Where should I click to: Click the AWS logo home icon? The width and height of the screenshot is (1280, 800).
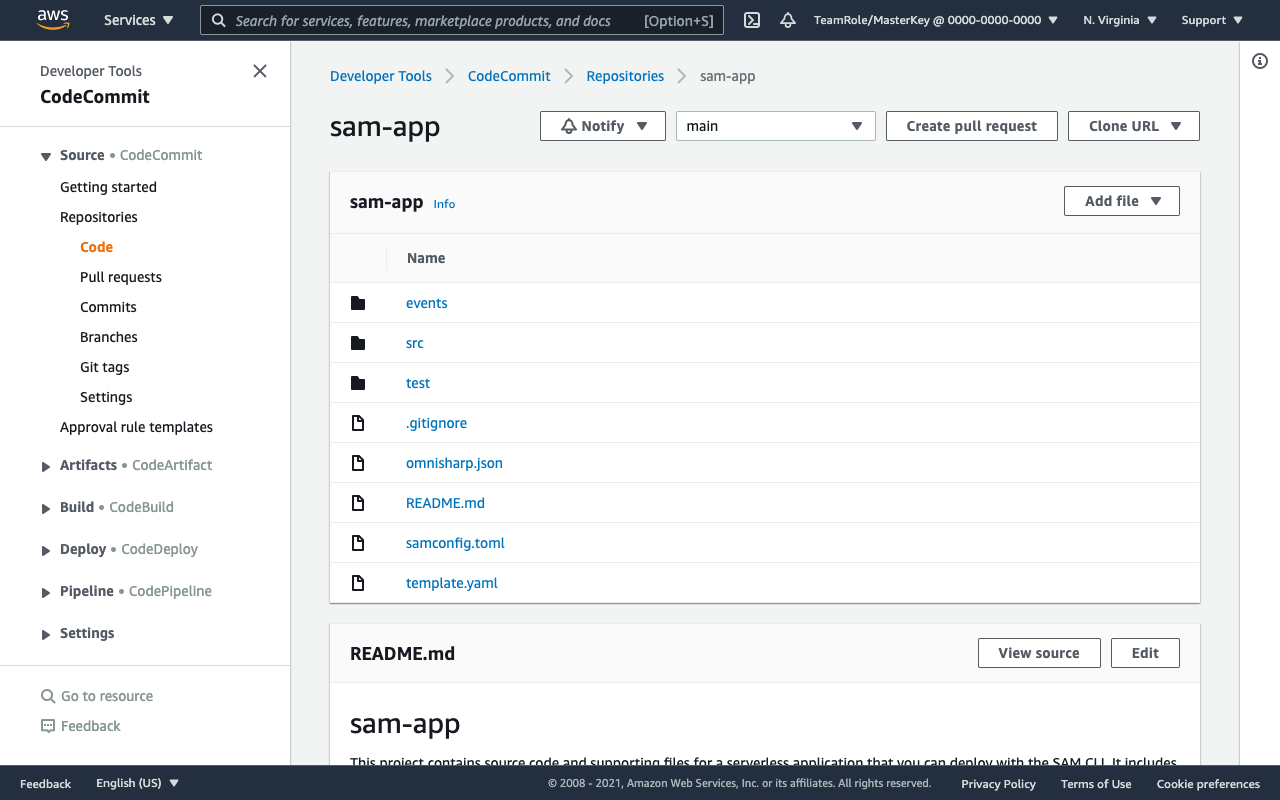pyautogui.click(x=53, y=19)
